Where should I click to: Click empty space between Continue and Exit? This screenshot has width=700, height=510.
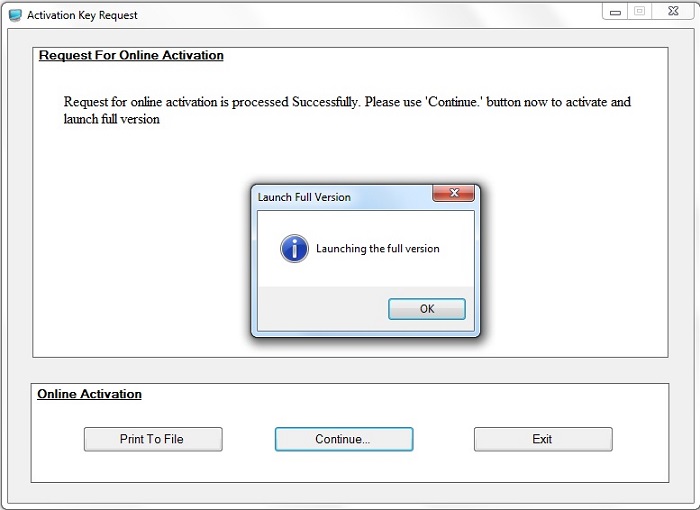tap(443, 439)
